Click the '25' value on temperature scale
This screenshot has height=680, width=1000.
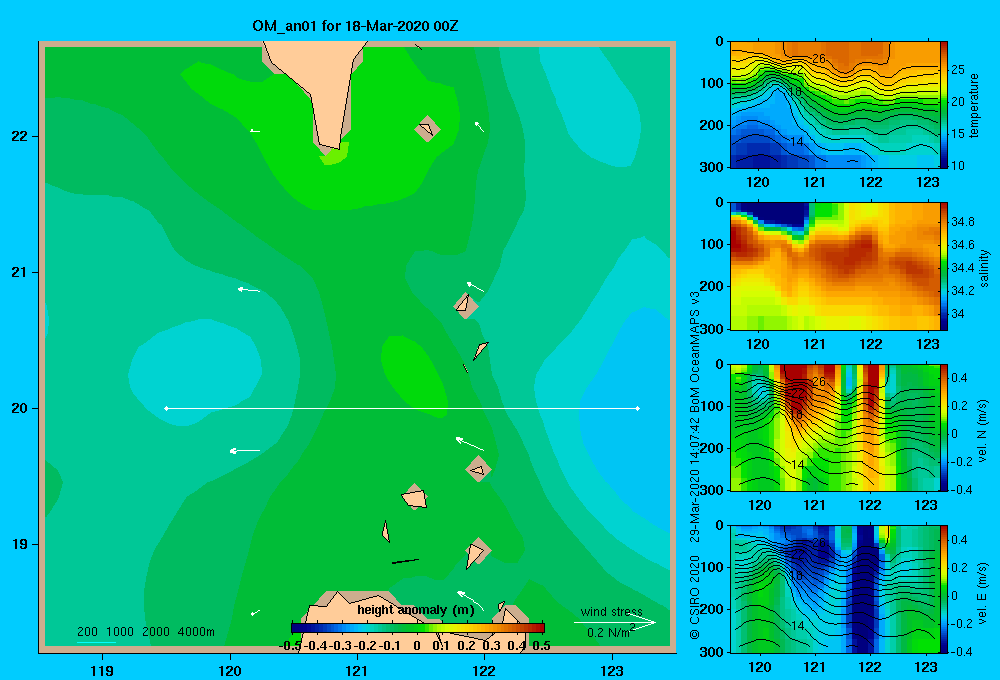tap(958, 70)
